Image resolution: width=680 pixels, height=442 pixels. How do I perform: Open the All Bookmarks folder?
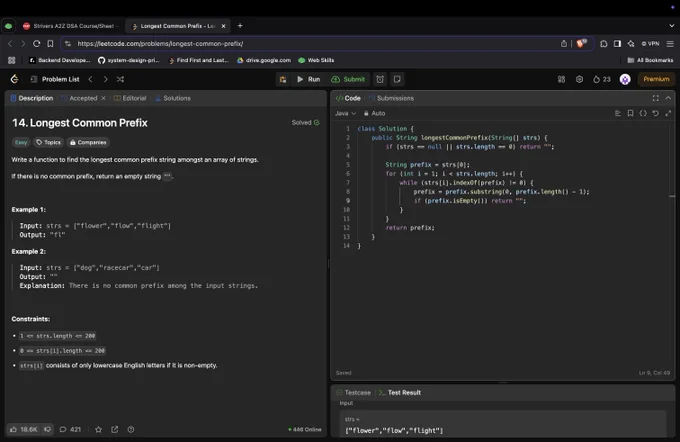pyautogui.click(x=650, y=60)
